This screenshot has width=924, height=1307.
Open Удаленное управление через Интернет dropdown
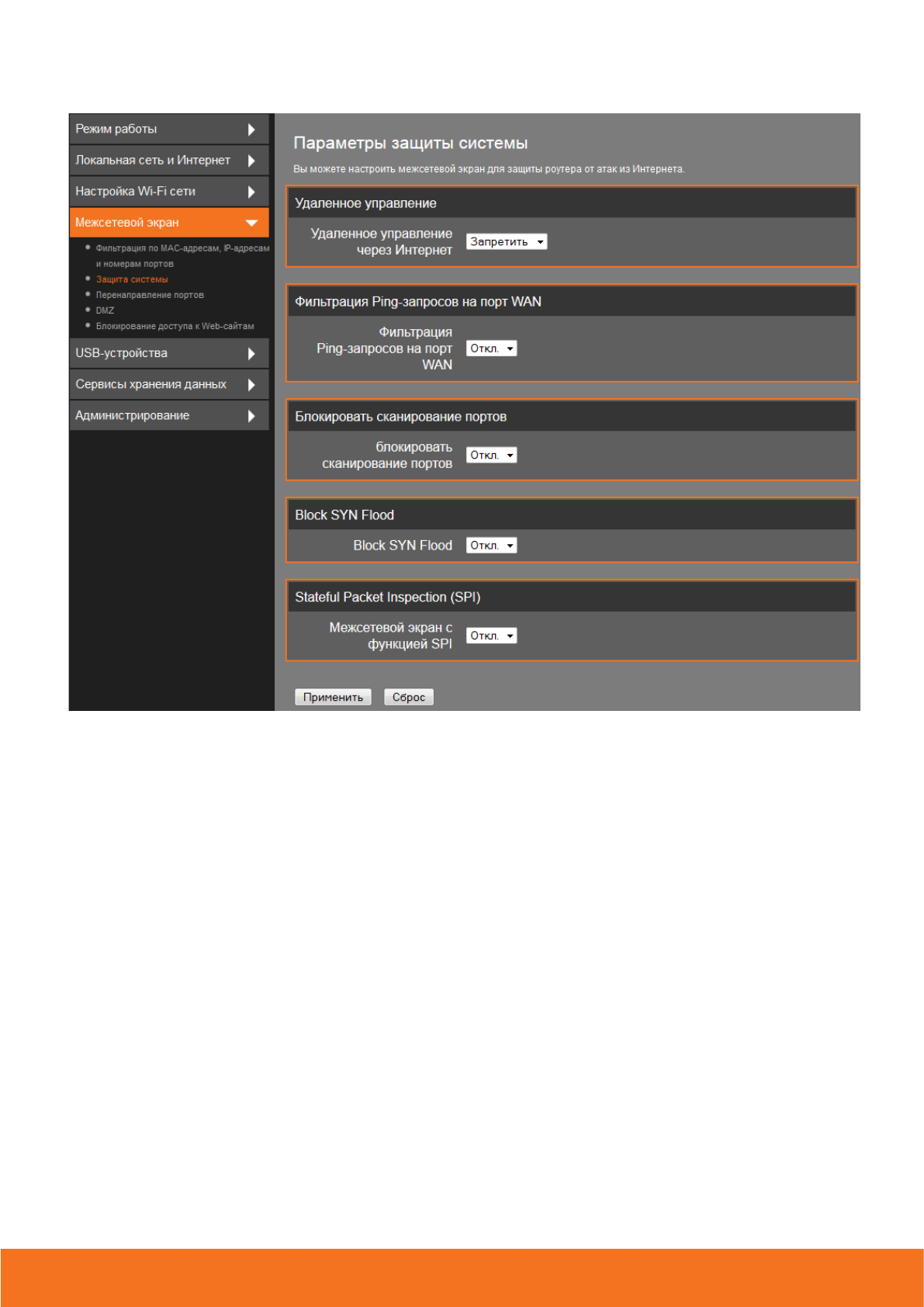click(x=506, y=242)
